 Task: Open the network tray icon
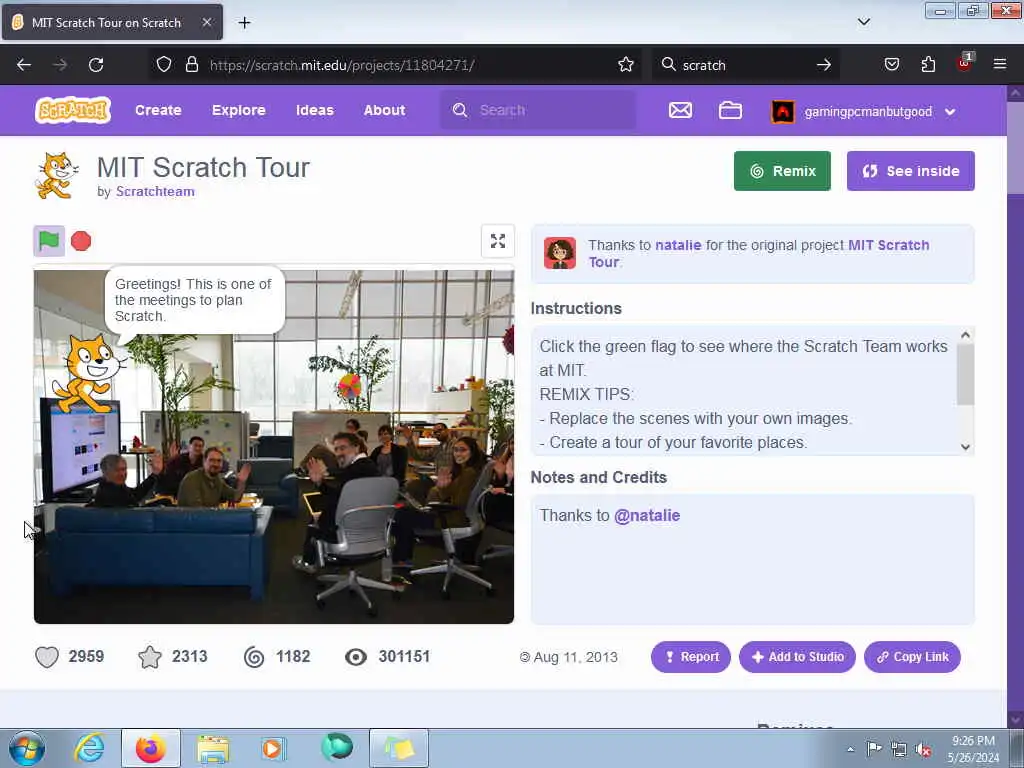[x=899, y=749]
